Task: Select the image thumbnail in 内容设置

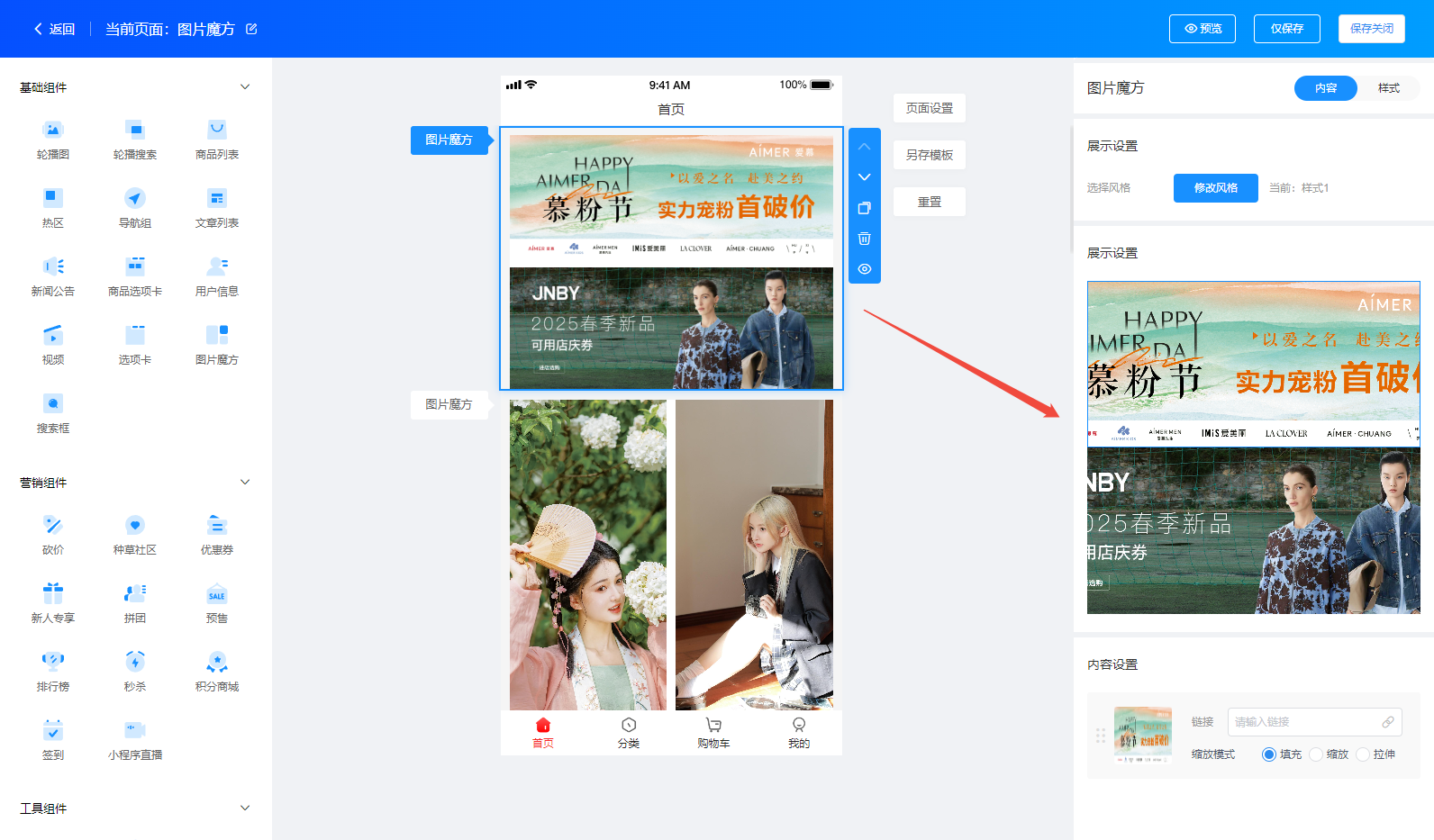Action: coord(1143,736)
